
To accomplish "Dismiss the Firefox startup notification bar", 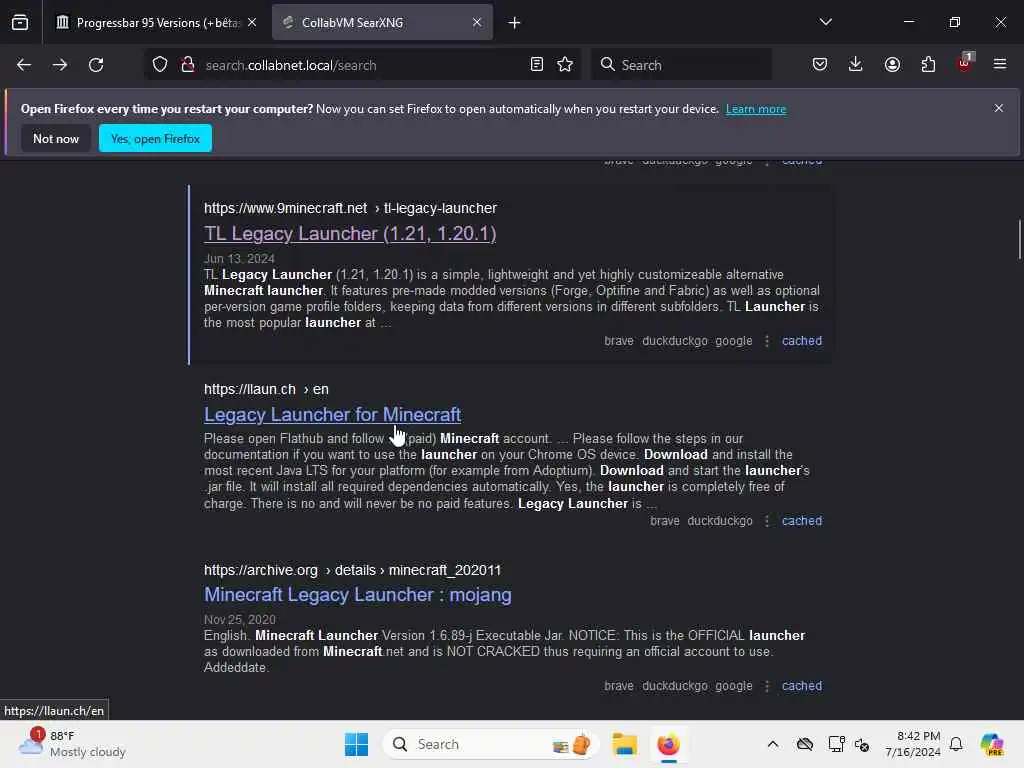I will point(999,108).
